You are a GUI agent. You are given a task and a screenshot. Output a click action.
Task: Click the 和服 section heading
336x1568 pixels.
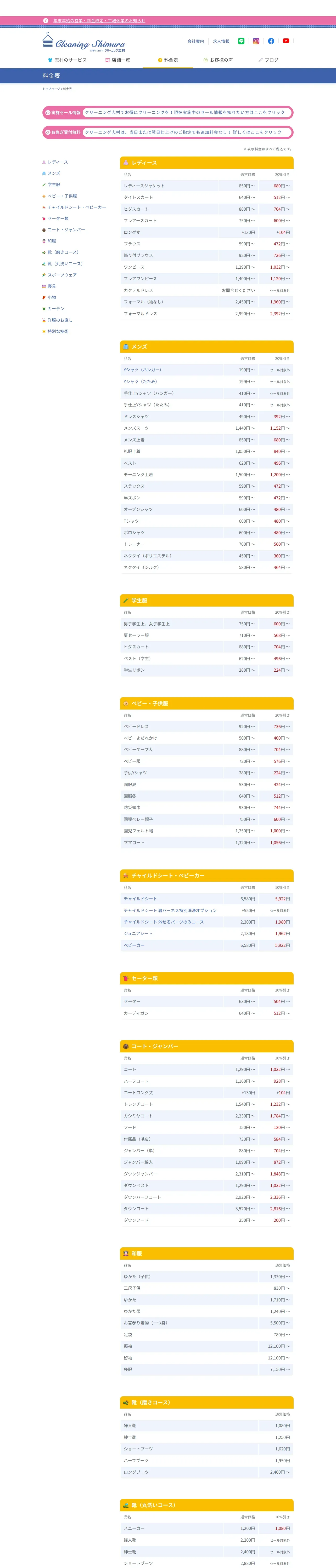coord(207,1254)
